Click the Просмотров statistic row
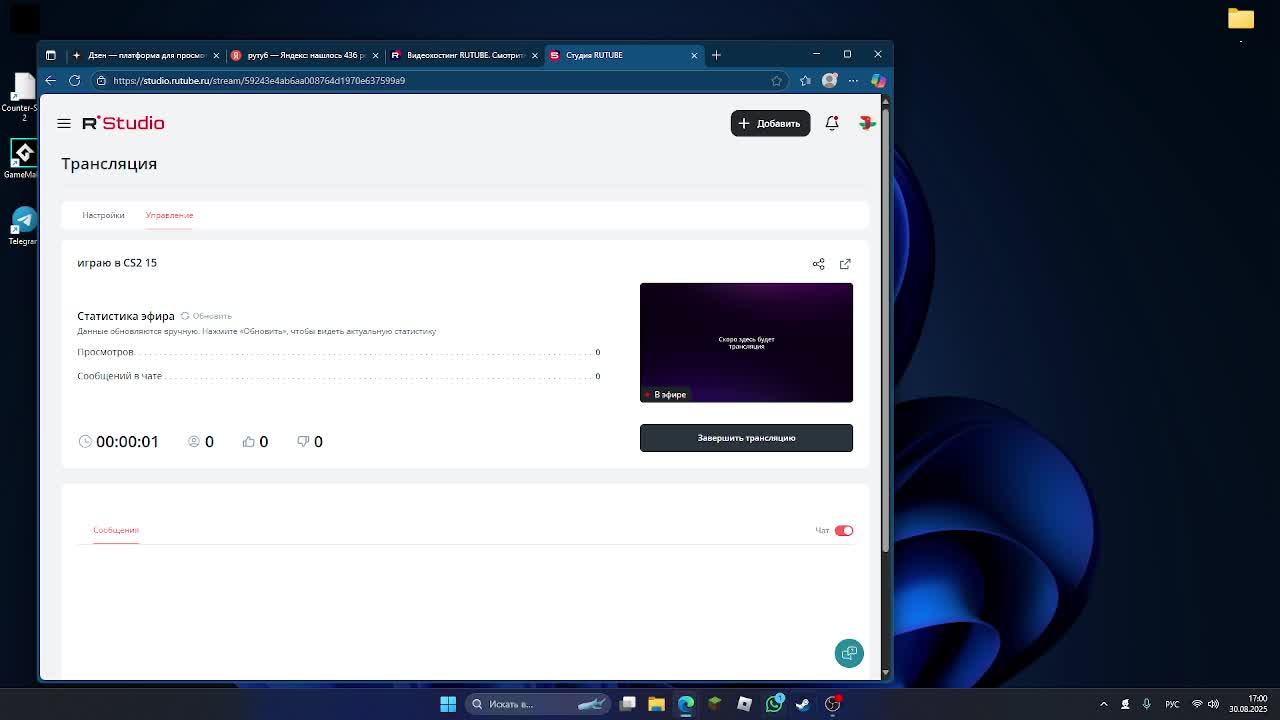The height and width of the screenshot is (720, 1280). coord(339,352)
